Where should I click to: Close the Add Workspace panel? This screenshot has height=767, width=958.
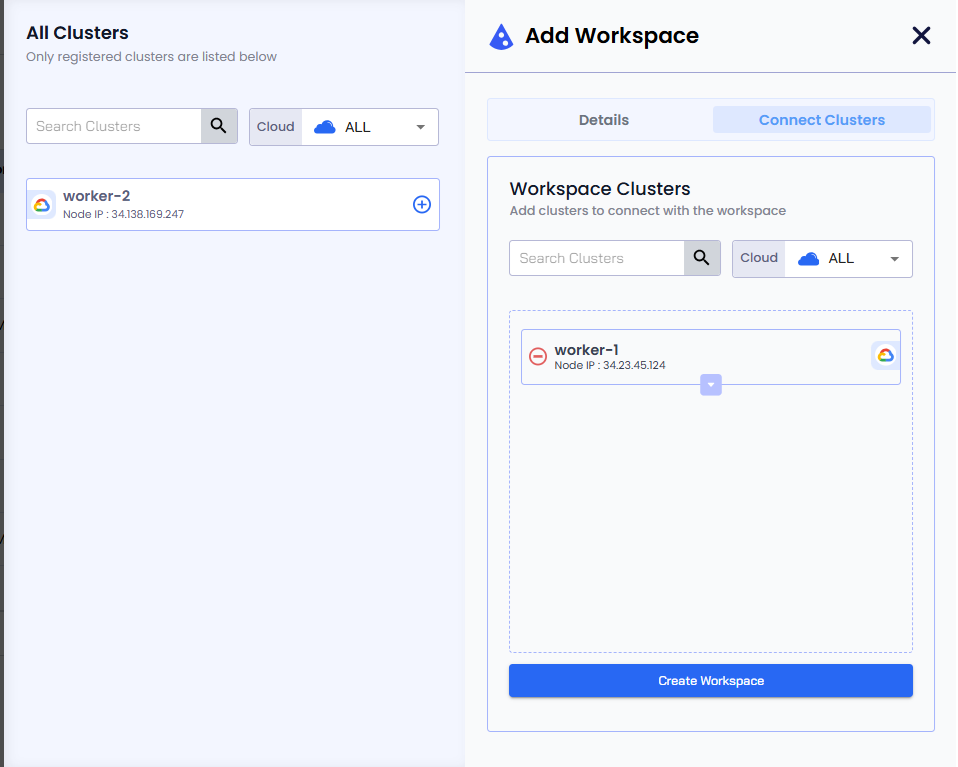921,36
